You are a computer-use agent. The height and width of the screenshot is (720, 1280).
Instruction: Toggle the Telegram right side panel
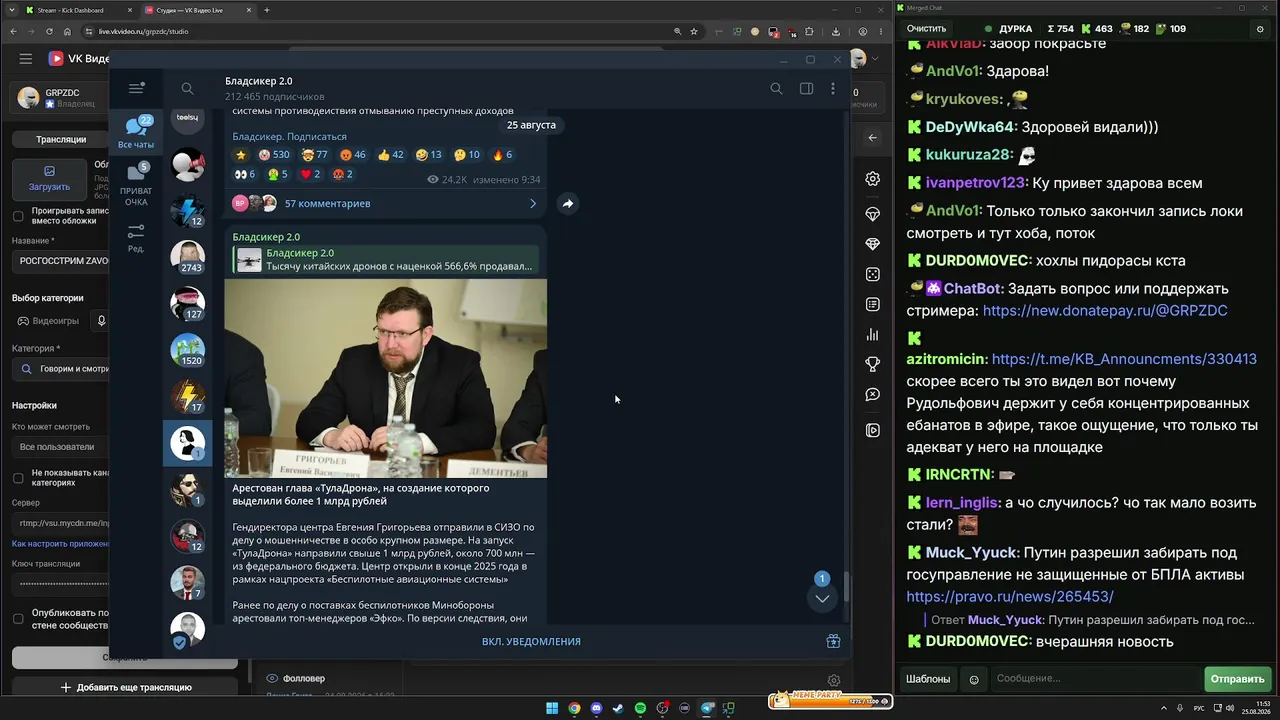(806, 89)
